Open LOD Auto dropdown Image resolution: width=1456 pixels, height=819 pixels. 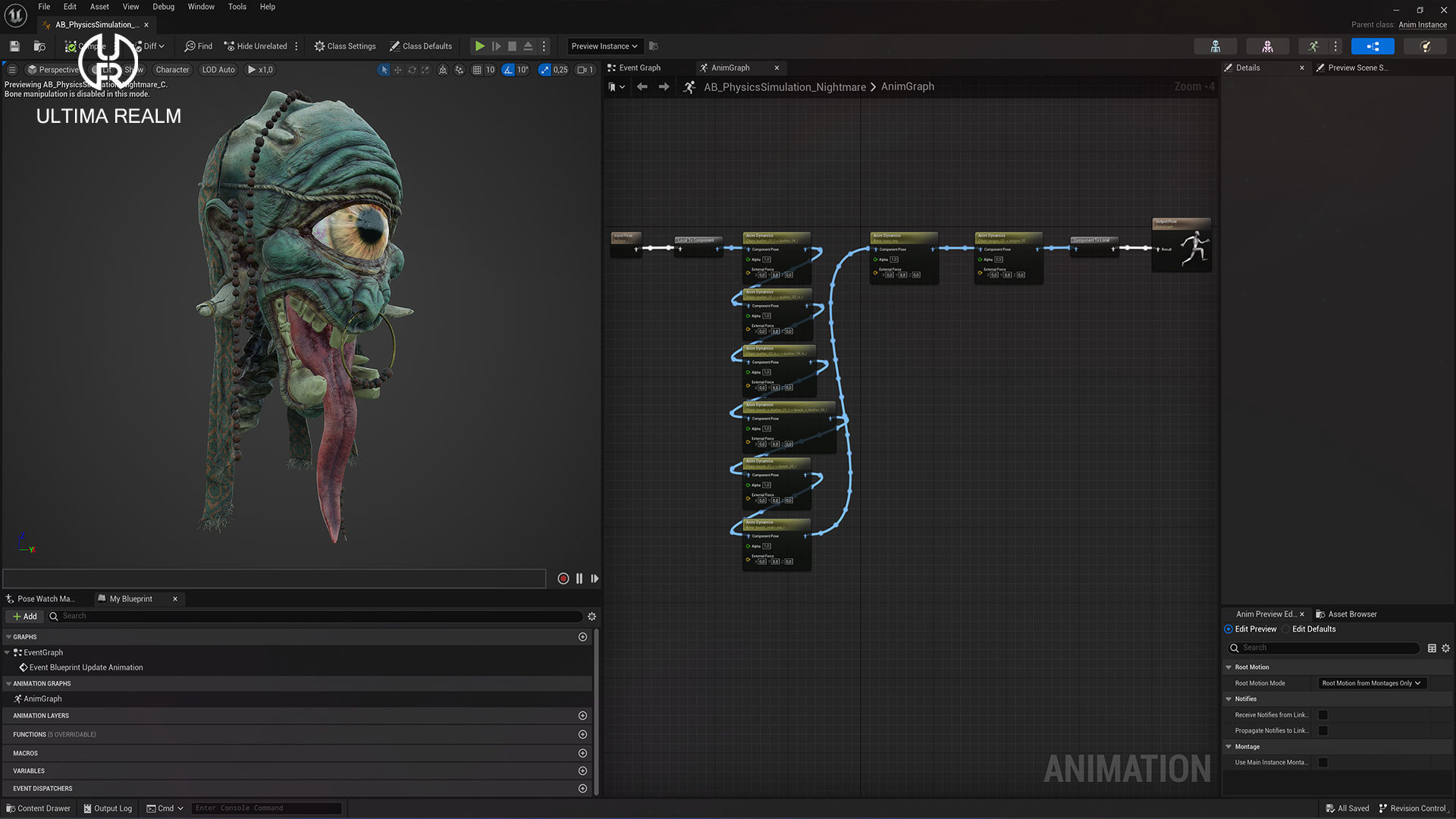coord(218,70)
